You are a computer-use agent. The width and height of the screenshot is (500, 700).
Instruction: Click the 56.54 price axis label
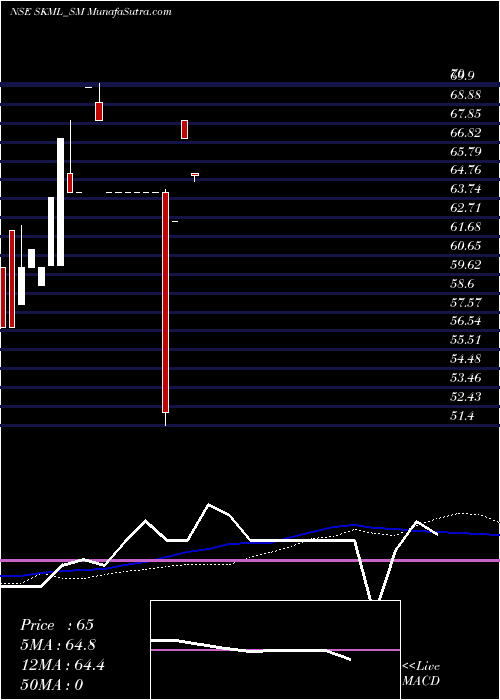[466, 321]
